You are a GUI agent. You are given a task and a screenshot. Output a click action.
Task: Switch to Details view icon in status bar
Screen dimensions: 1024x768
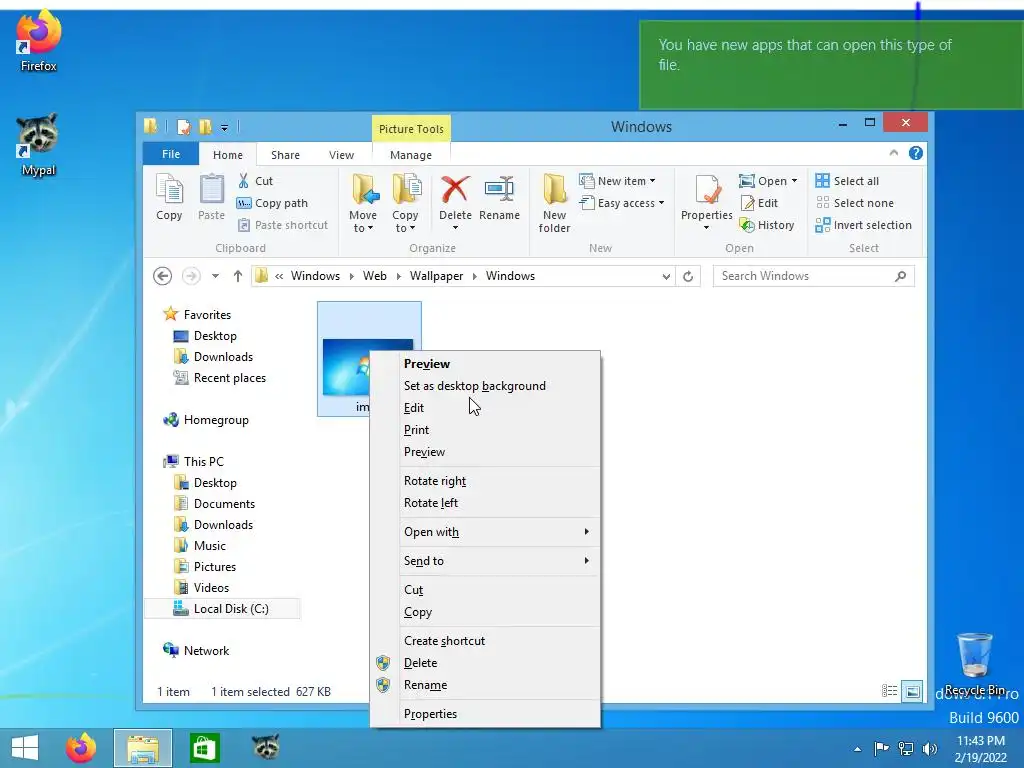889,691
